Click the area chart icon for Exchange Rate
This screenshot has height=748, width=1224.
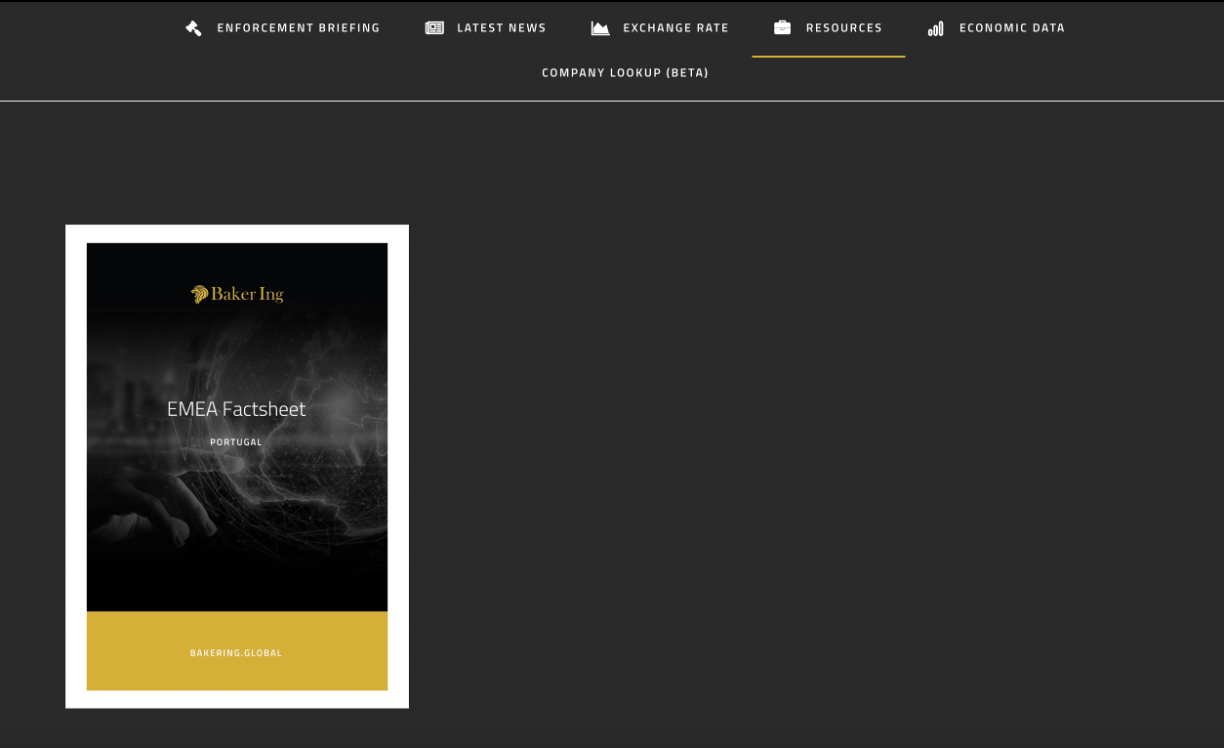click(x=600, y=28)
